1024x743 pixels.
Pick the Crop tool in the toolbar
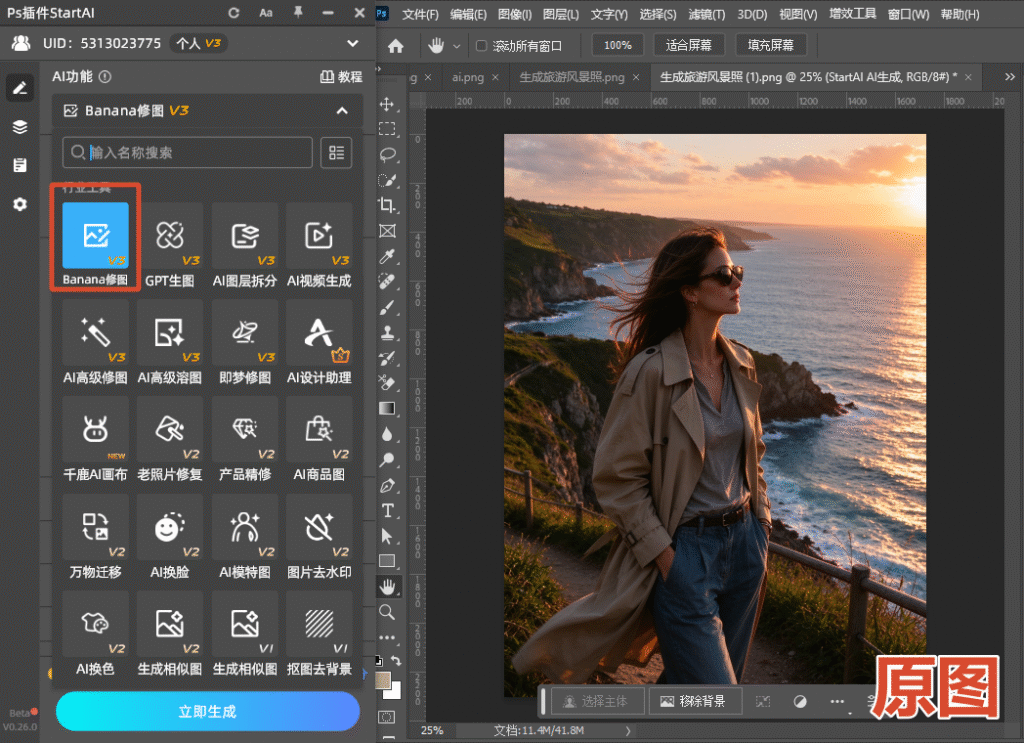tap(387, 205)
